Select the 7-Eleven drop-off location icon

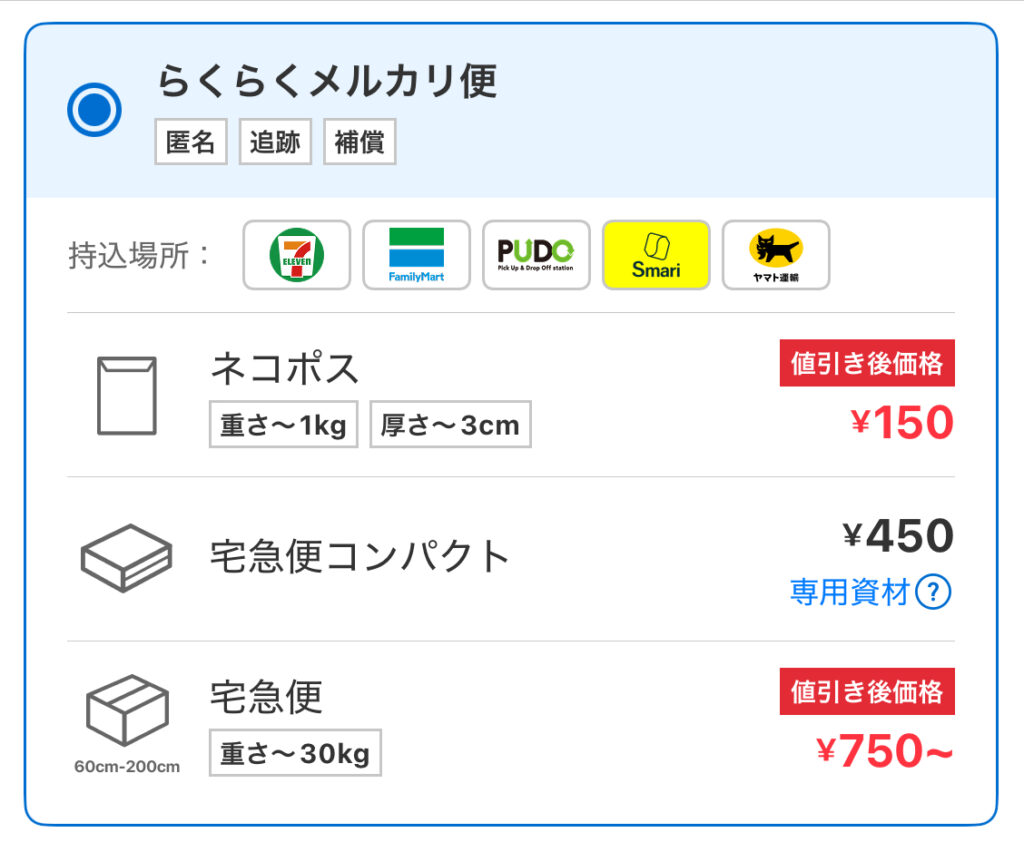tap(295, 255)
